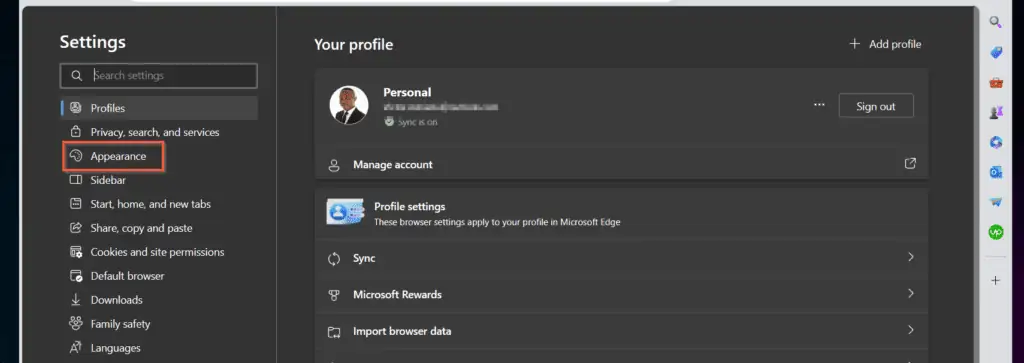Click the lock icon beside Privacy settings
This screenshot has height=363, width=1024.
pos(76,132)
